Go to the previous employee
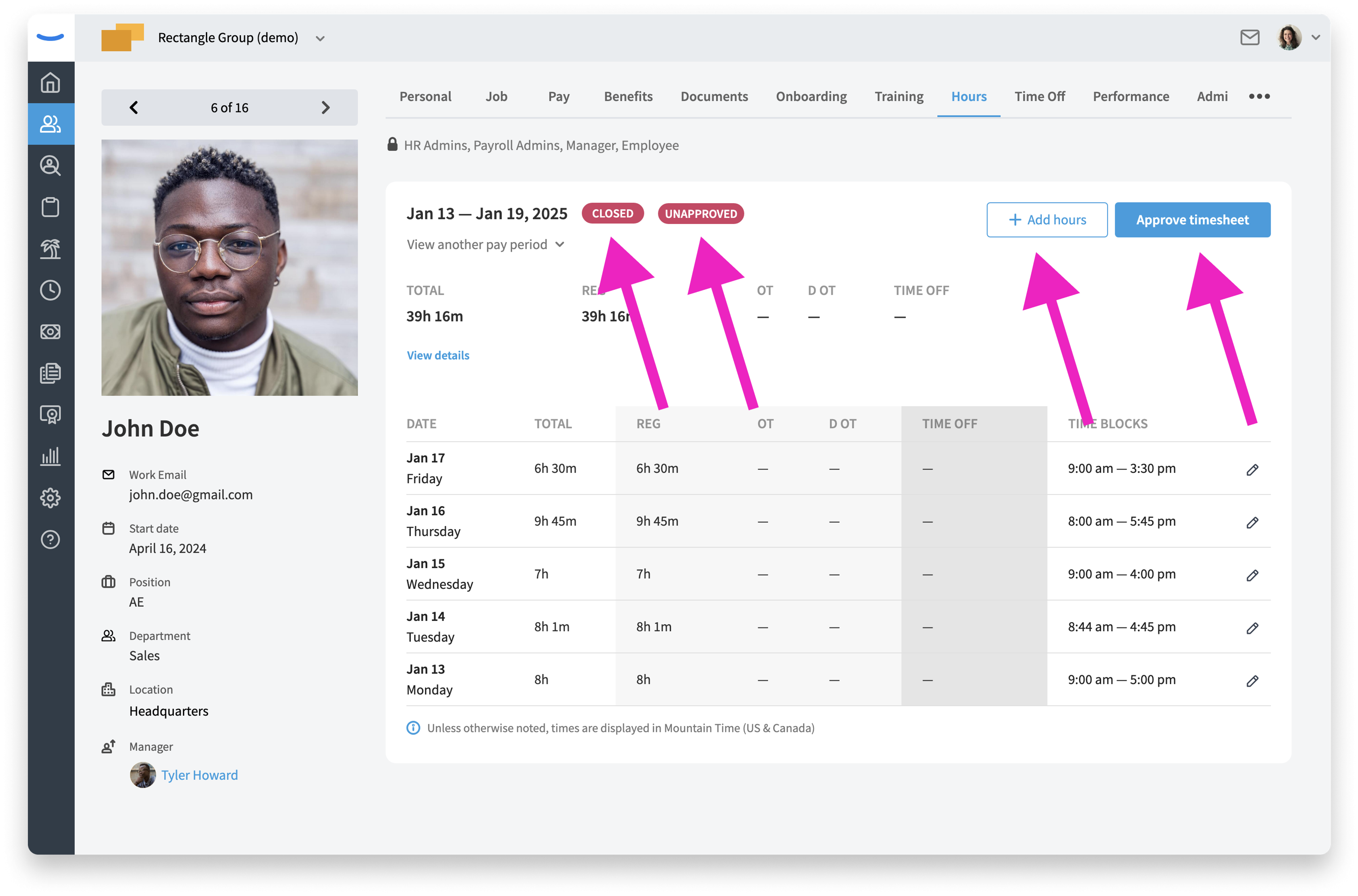 pos(134,107)
